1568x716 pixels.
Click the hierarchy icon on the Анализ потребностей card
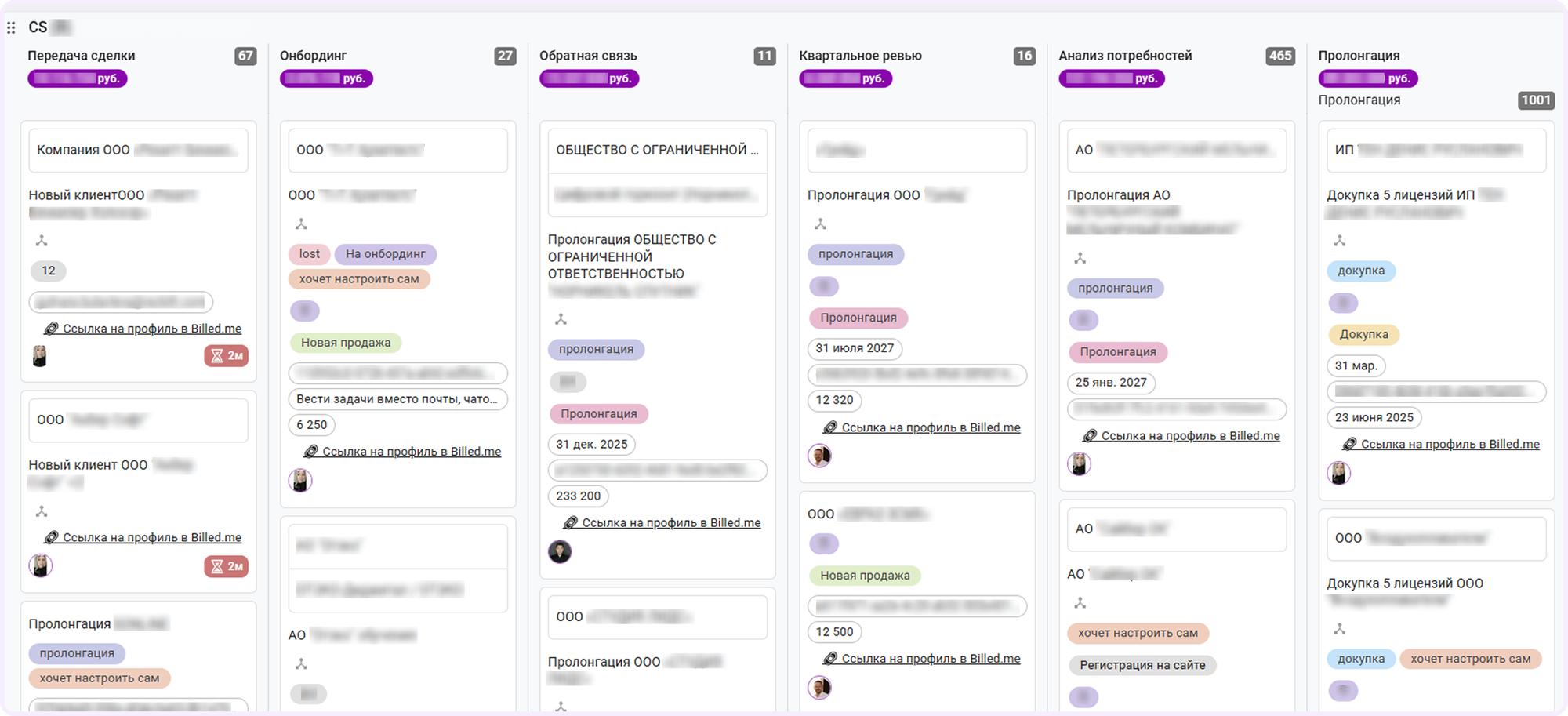click(1080, 257)
